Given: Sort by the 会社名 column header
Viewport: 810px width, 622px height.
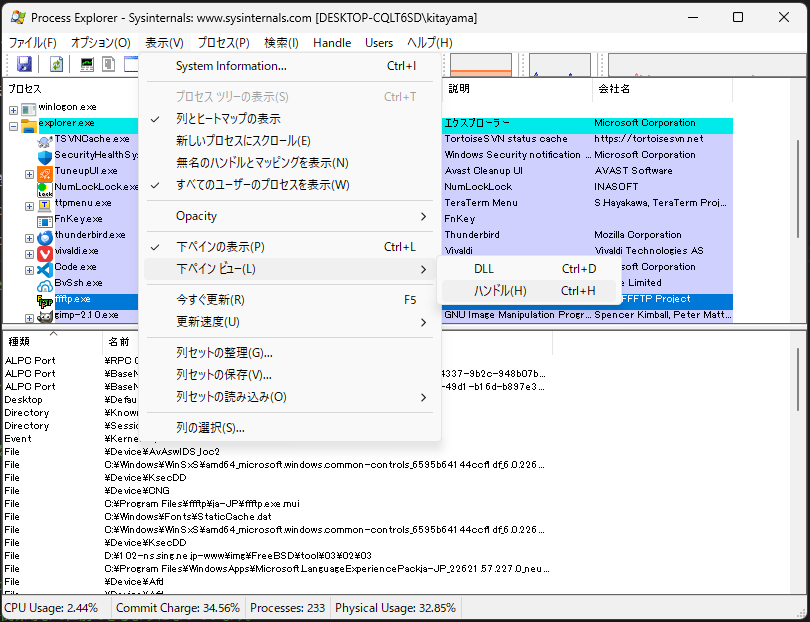Looking at the screenshot, I should tap(663, 89).
